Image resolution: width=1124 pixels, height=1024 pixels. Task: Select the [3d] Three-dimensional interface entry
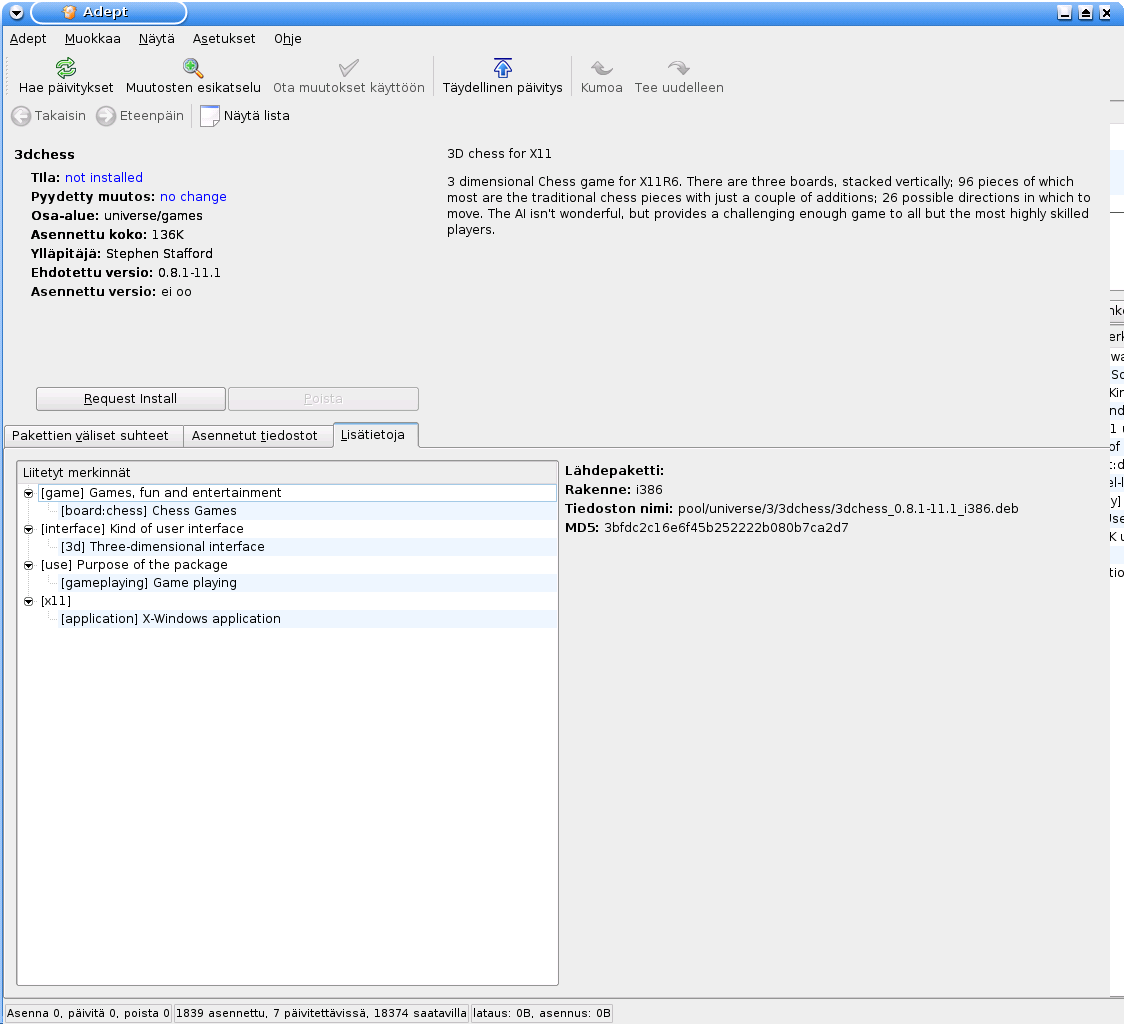(162, 547)
